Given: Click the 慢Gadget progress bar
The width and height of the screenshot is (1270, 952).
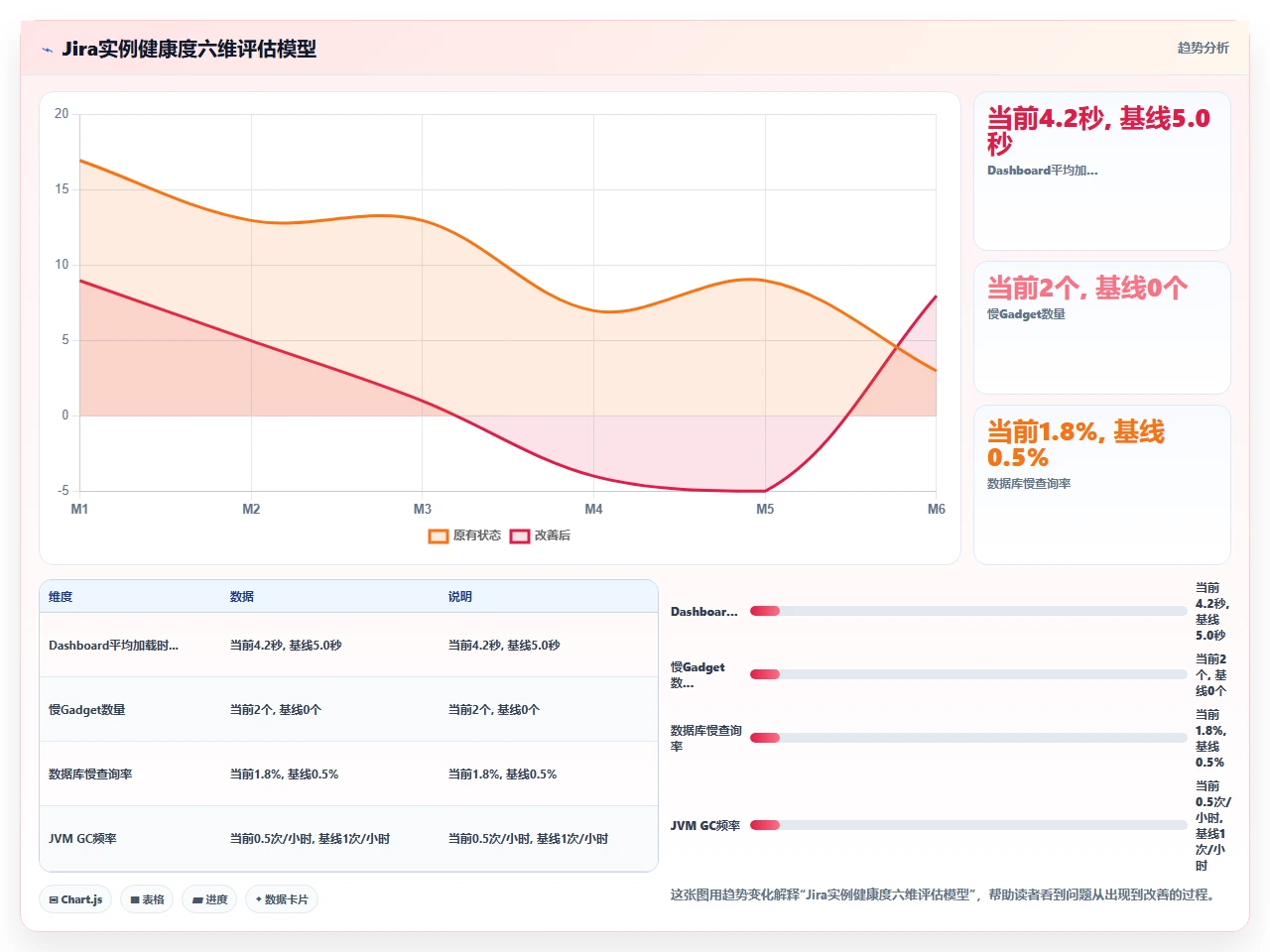Looking at the screenshot, I should (968, 674).
